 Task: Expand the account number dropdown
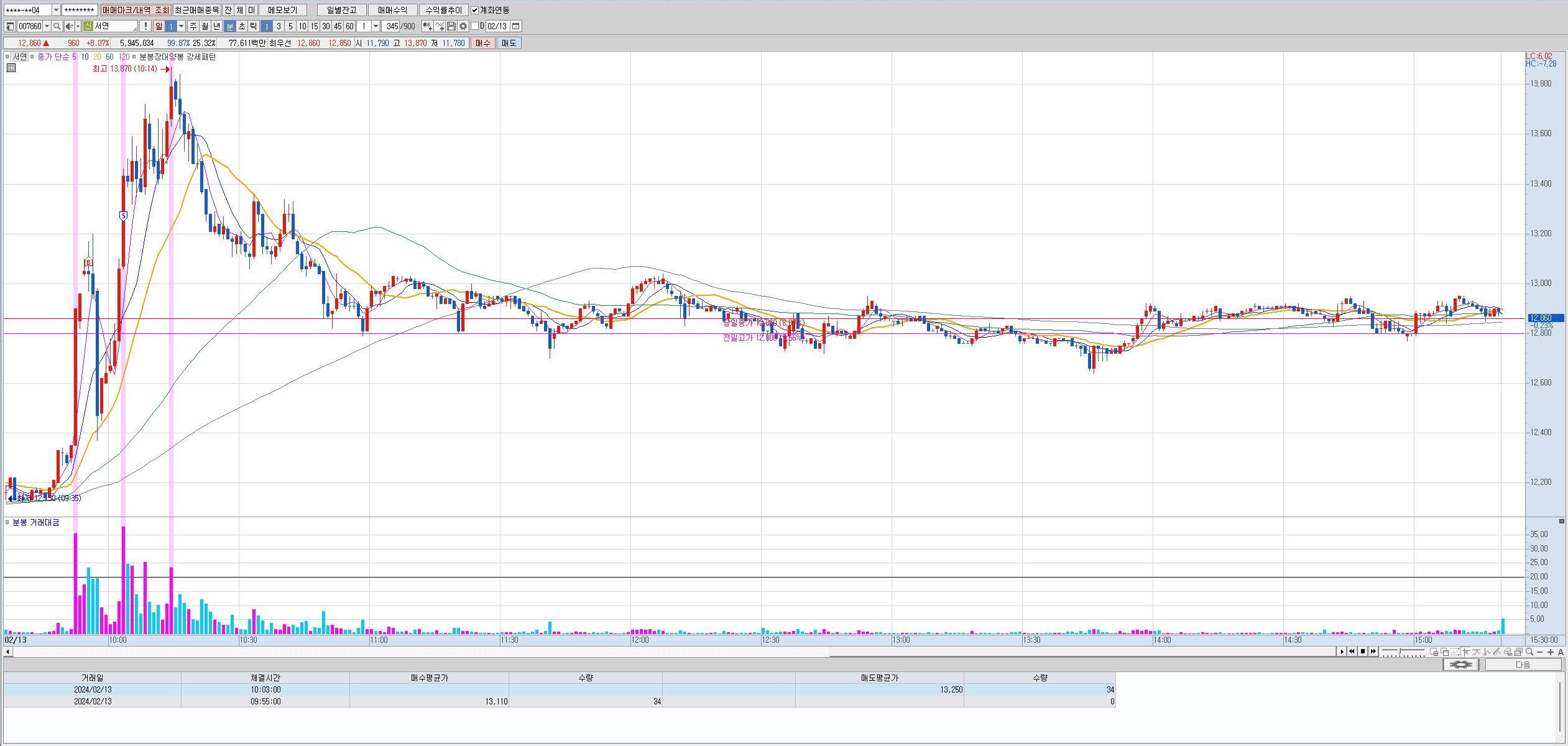56,10
